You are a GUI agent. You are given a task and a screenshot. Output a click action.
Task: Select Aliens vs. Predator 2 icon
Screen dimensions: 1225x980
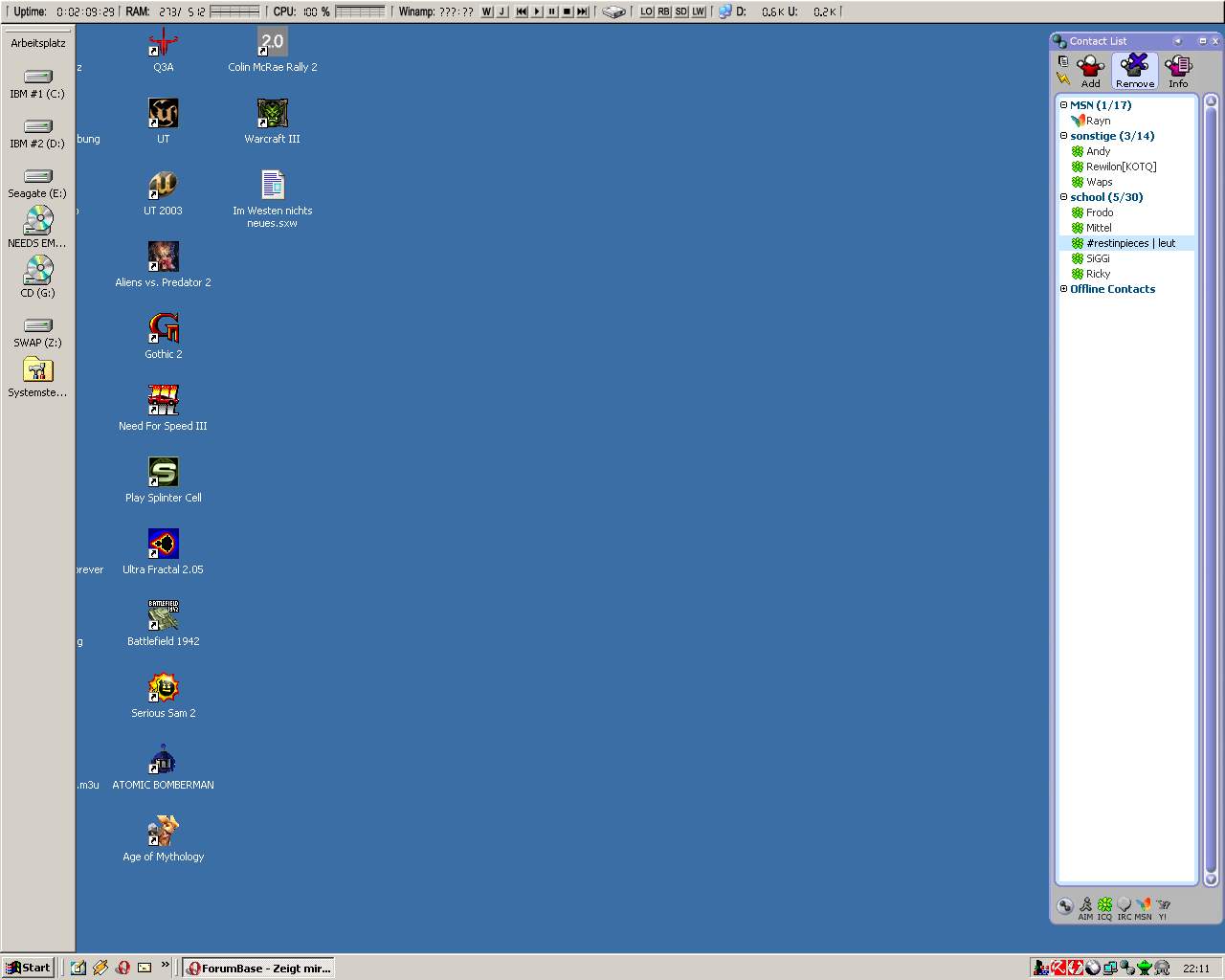[x=163, y=265]
